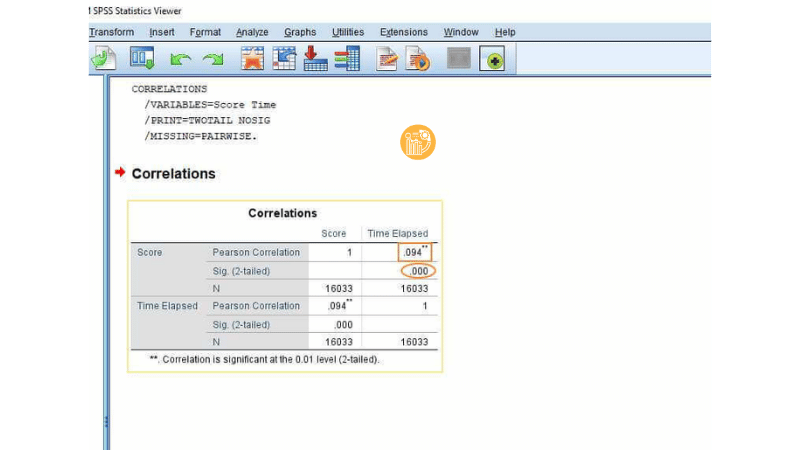
Task: Click the .094 cell in Time Elapsed row
Action: 340,306
